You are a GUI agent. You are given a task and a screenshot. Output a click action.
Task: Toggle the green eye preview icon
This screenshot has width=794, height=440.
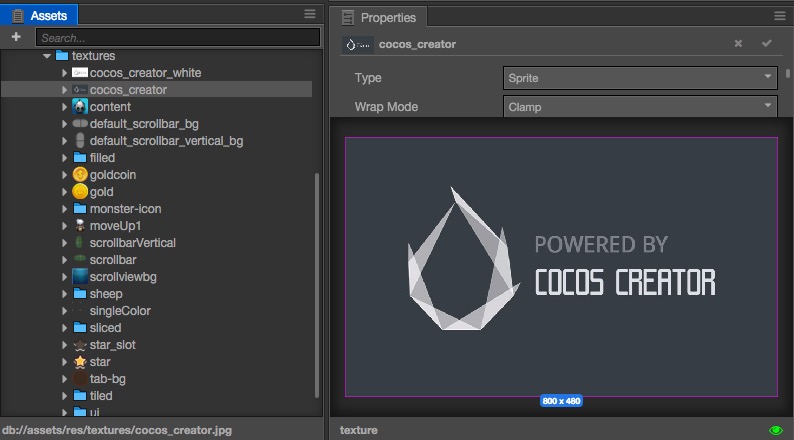click(775, 430)
